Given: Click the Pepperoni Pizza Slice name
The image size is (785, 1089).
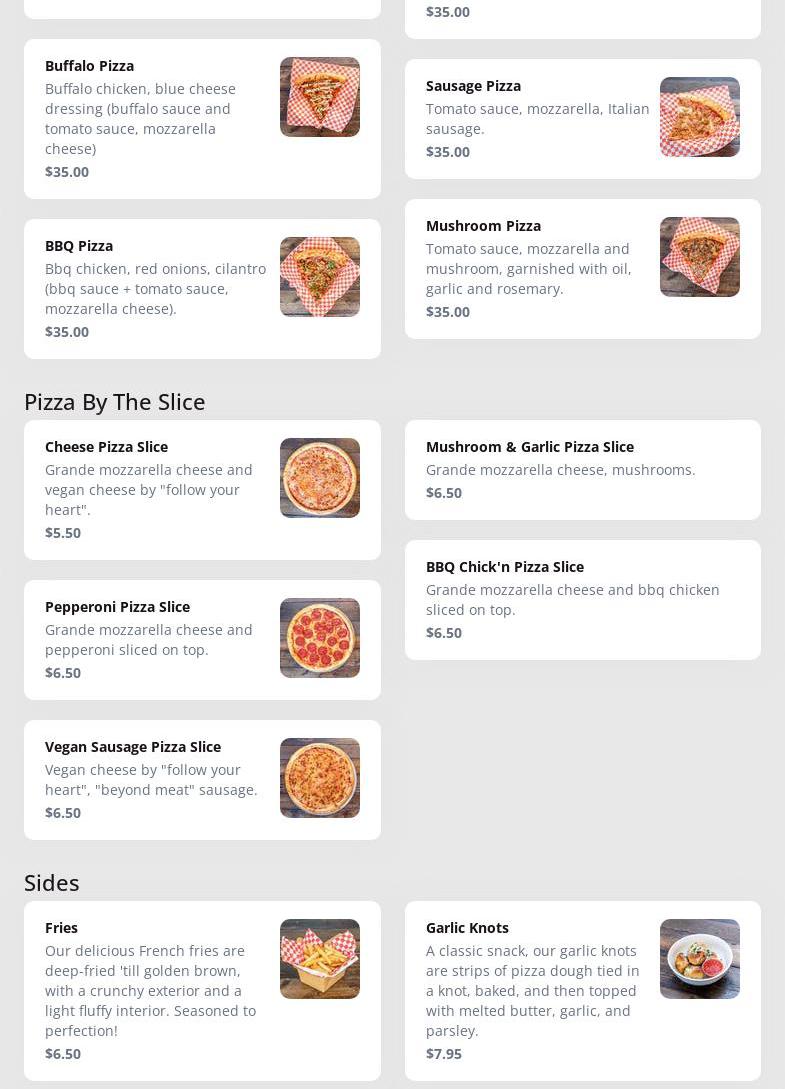Looking at the screenshot, I should tap(117, 607).
